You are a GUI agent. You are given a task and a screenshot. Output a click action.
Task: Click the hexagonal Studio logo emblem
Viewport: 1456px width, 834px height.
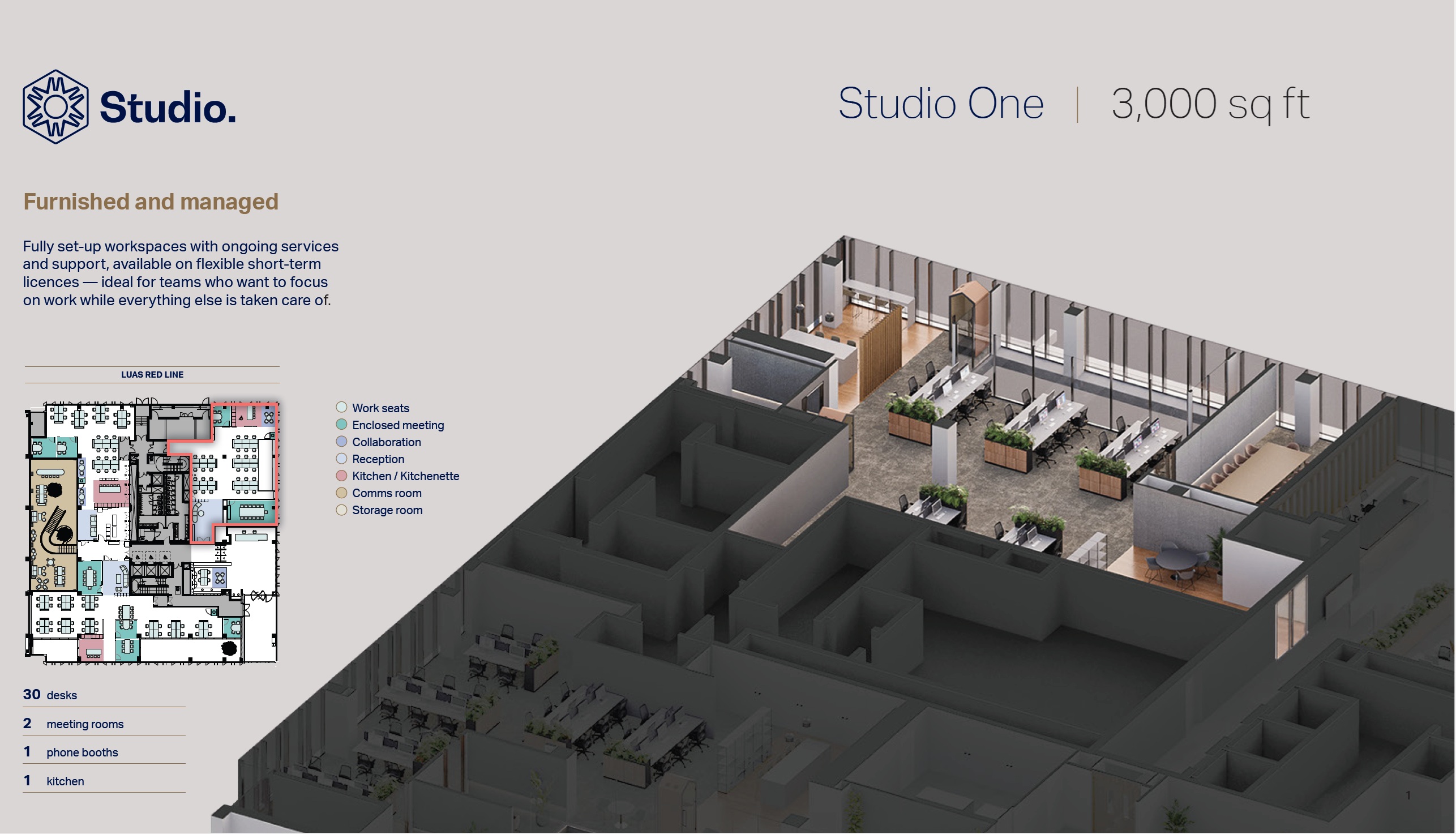55,106
